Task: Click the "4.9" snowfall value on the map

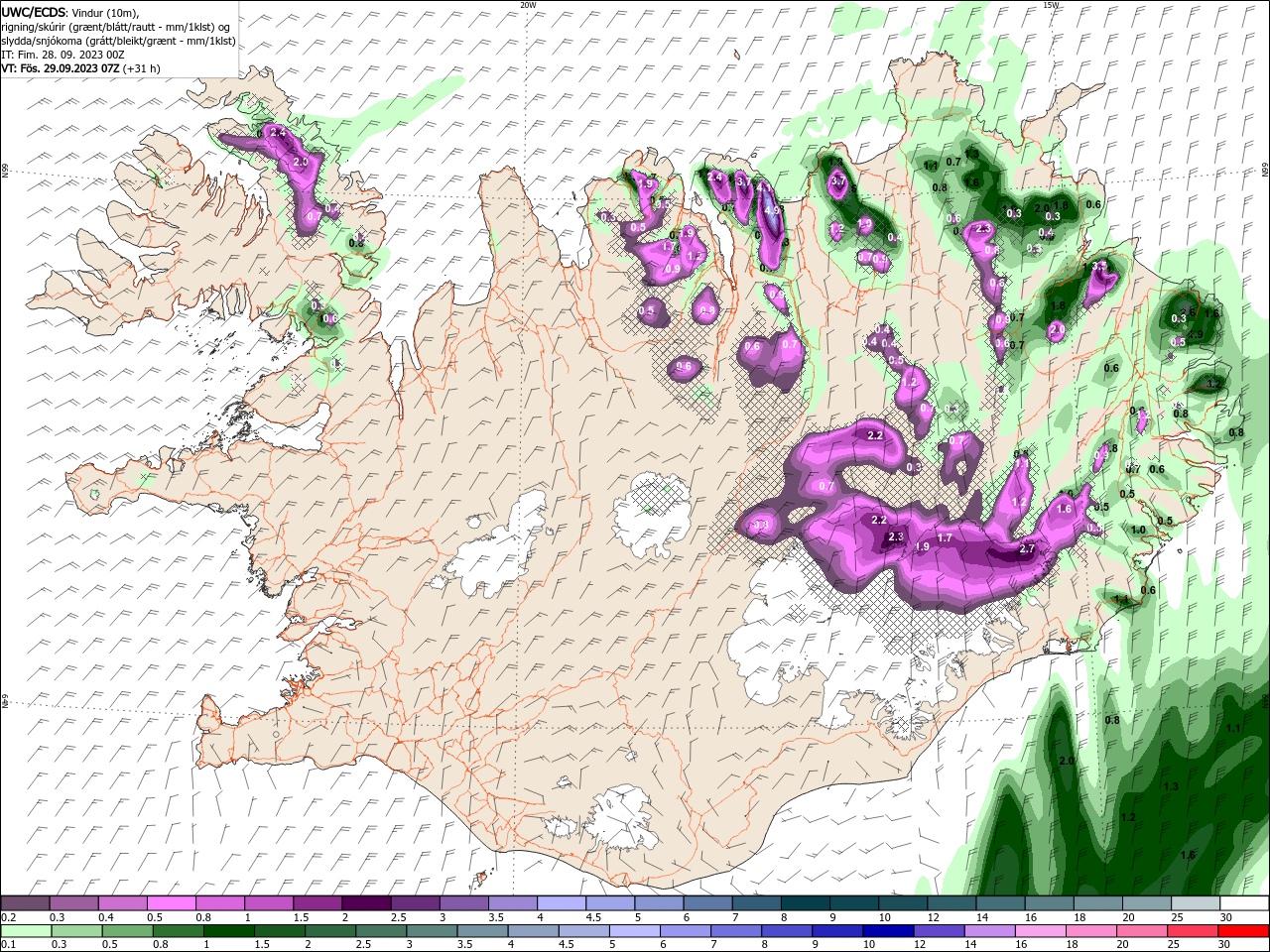Action: tap(773, 210)
